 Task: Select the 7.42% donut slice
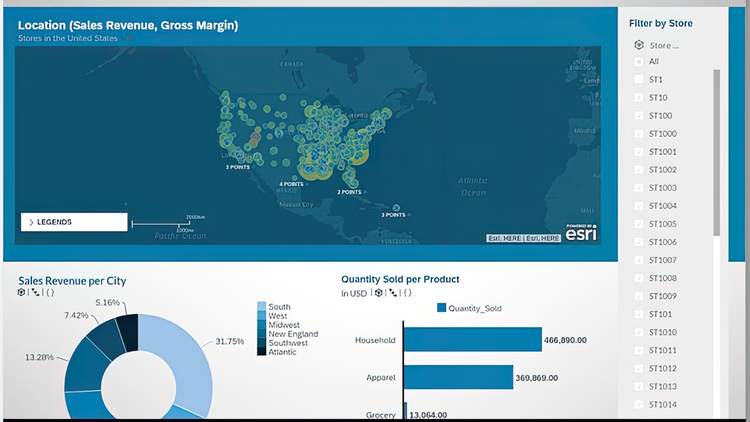click(107, 338)
